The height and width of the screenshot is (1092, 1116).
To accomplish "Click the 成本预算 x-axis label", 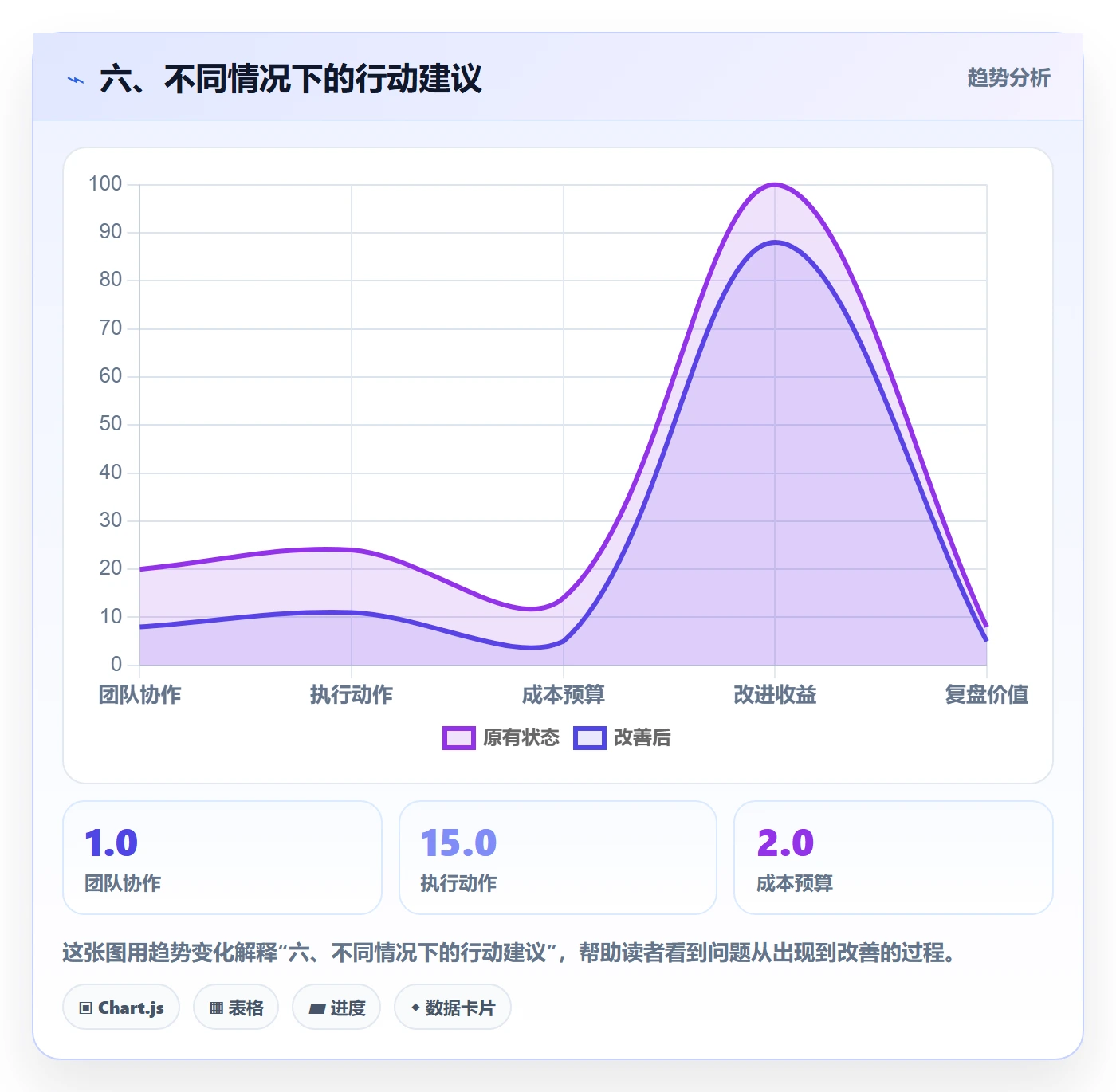I will pyautogui.click(x=564, y=694).
